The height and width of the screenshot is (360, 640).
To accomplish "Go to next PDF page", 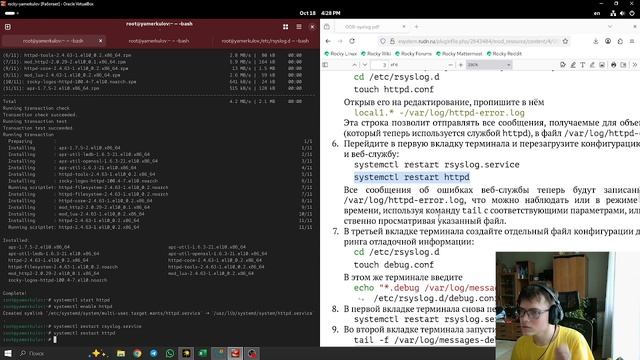I will 365,65.
